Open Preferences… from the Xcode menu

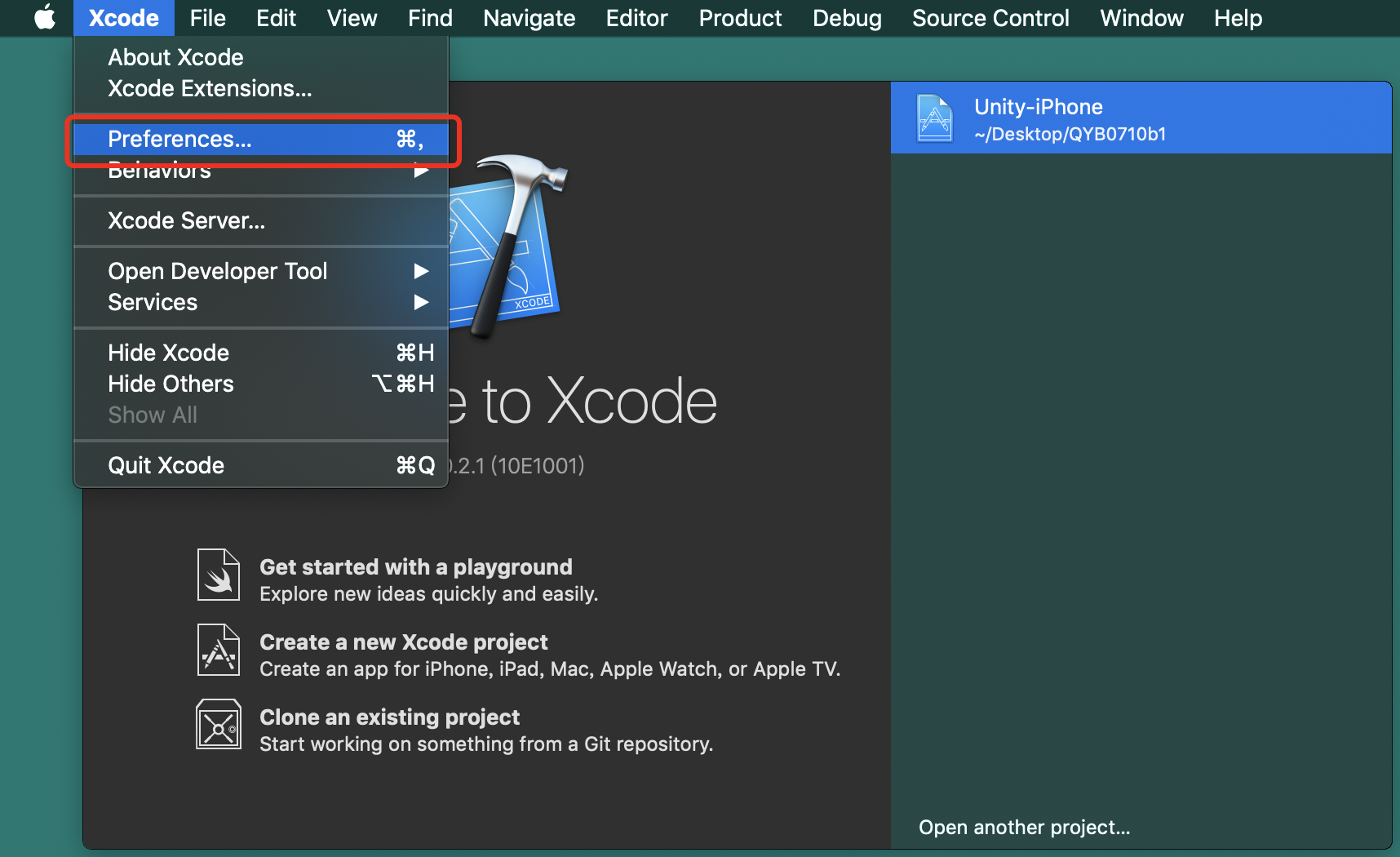[261, 139]
